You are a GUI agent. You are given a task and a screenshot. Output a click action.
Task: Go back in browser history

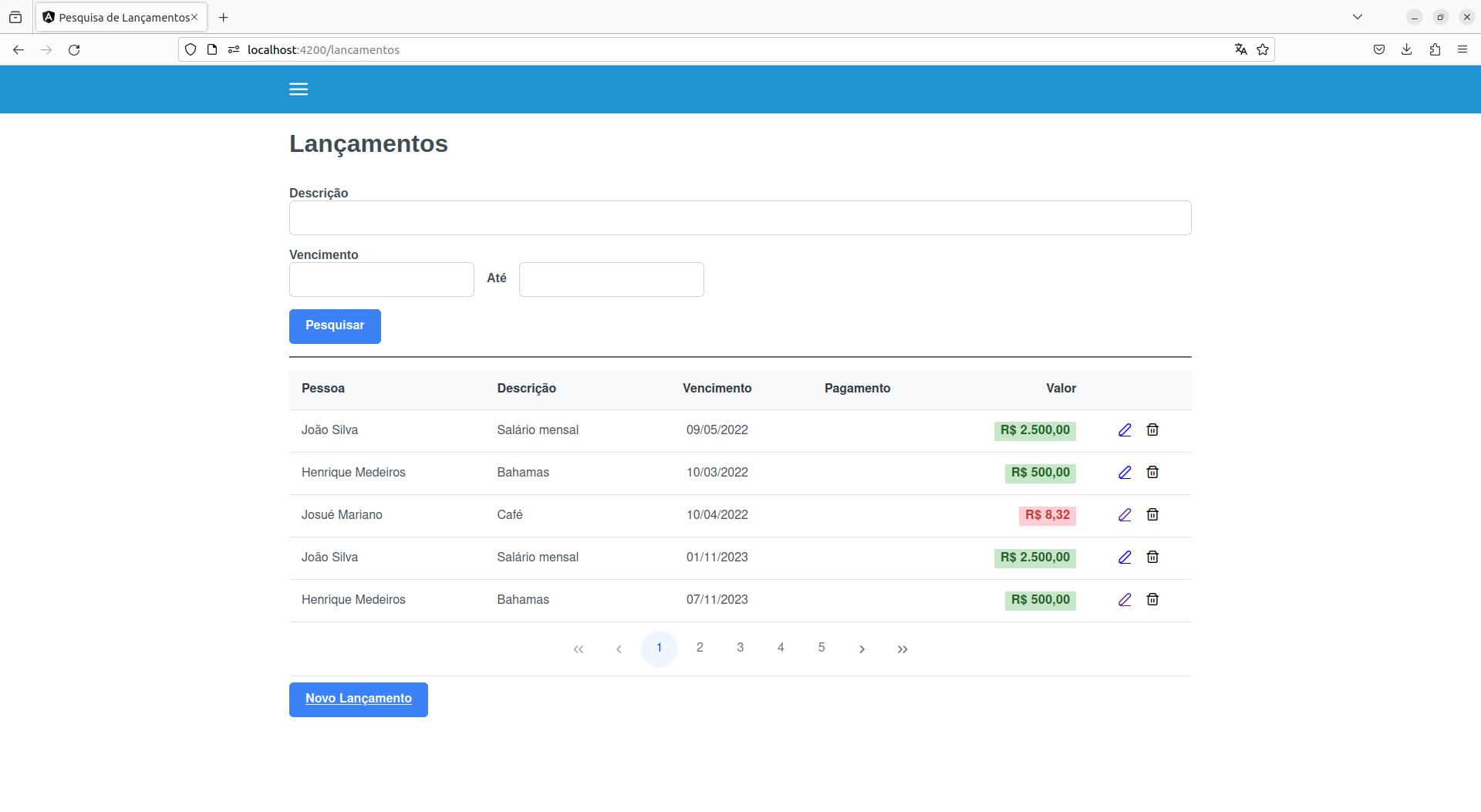(x=19, y=50)
